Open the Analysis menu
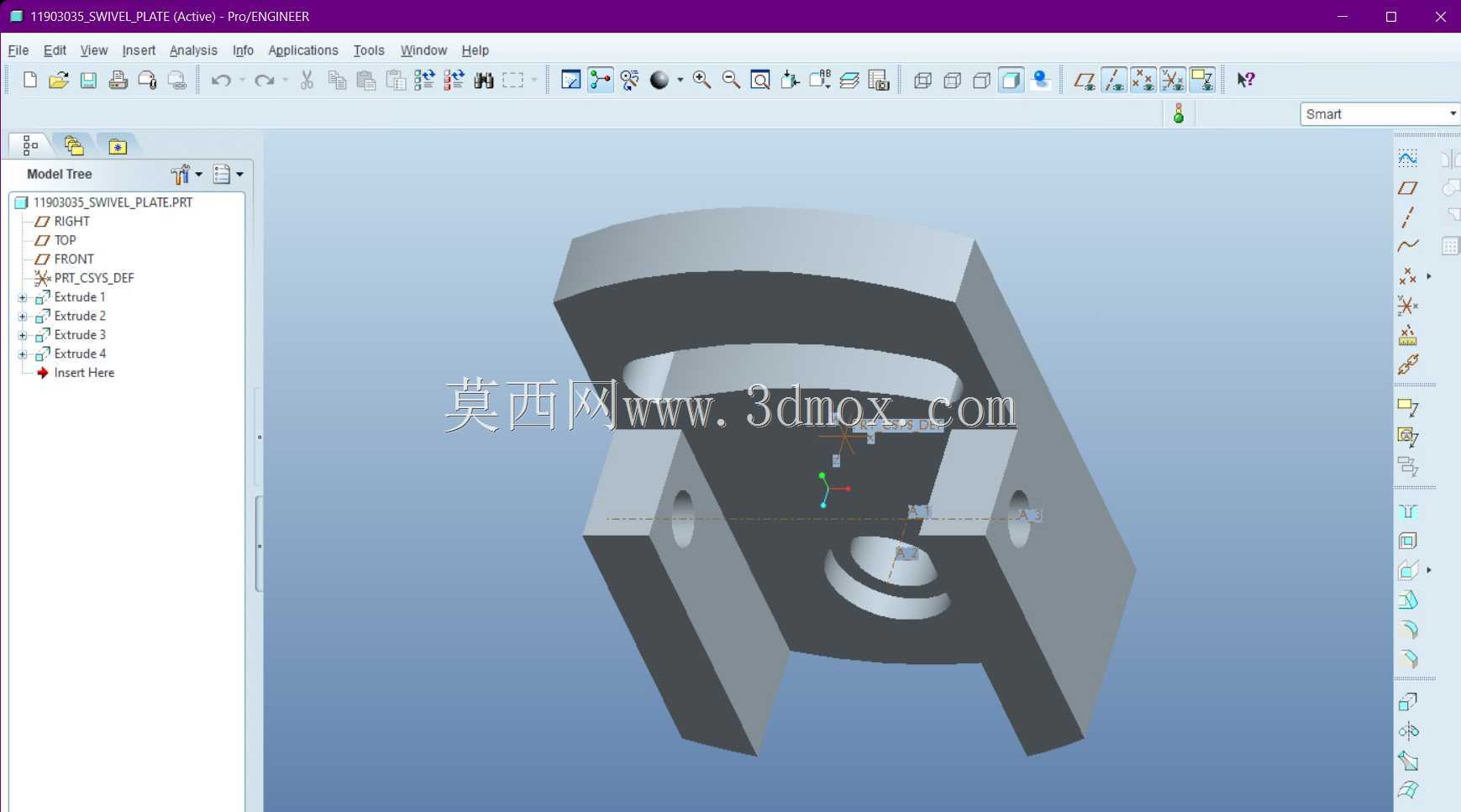 [x=193, y=50]
